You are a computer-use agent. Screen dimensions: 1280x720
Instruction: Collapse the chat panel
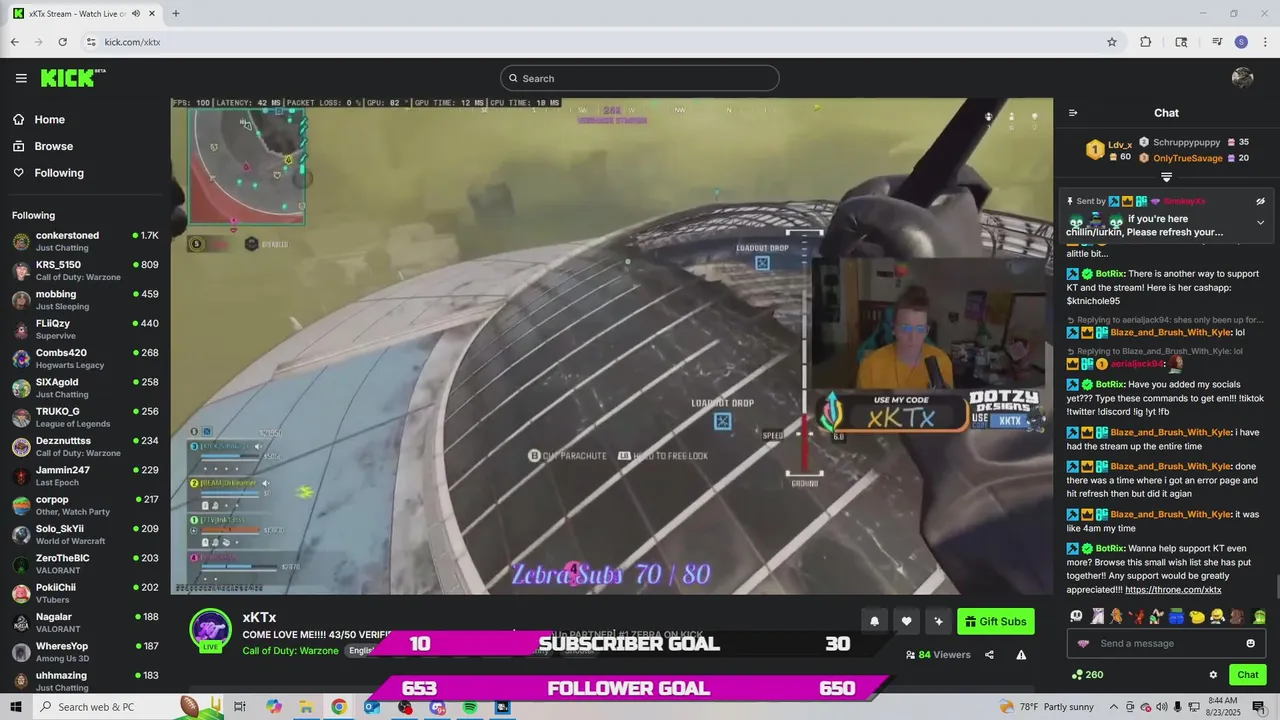coord(1073,113)
